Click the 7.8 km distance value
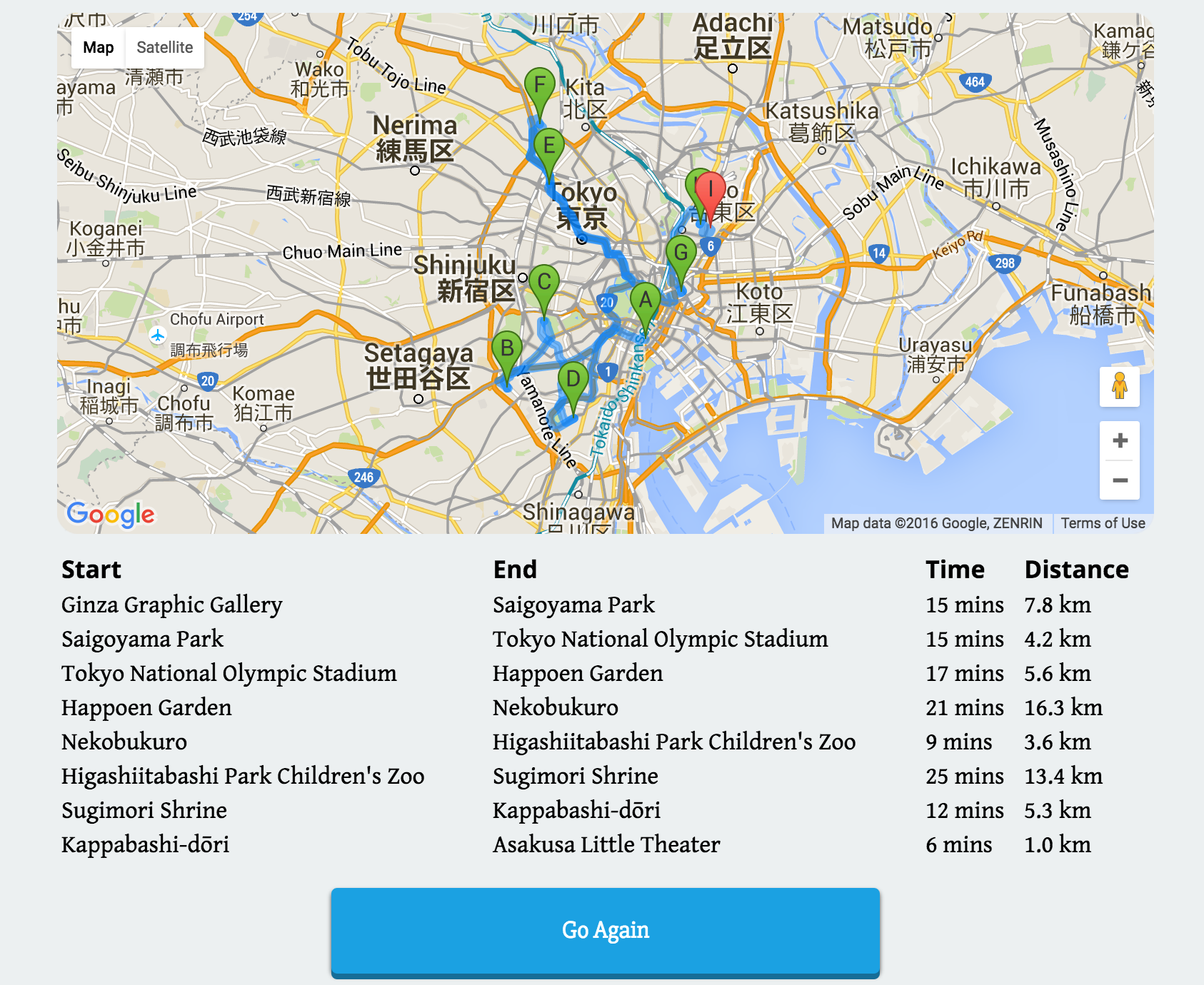The width and height of the screenshot is (1204, 985). [x=1058, y=605]
